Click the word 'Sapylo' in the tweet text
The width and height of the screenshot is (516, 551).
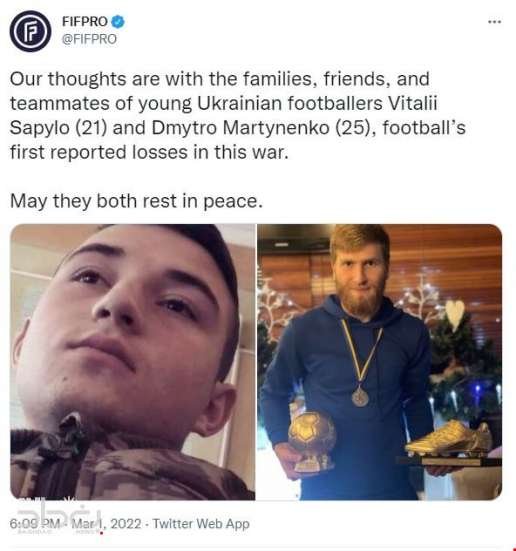tap(40, 128)
